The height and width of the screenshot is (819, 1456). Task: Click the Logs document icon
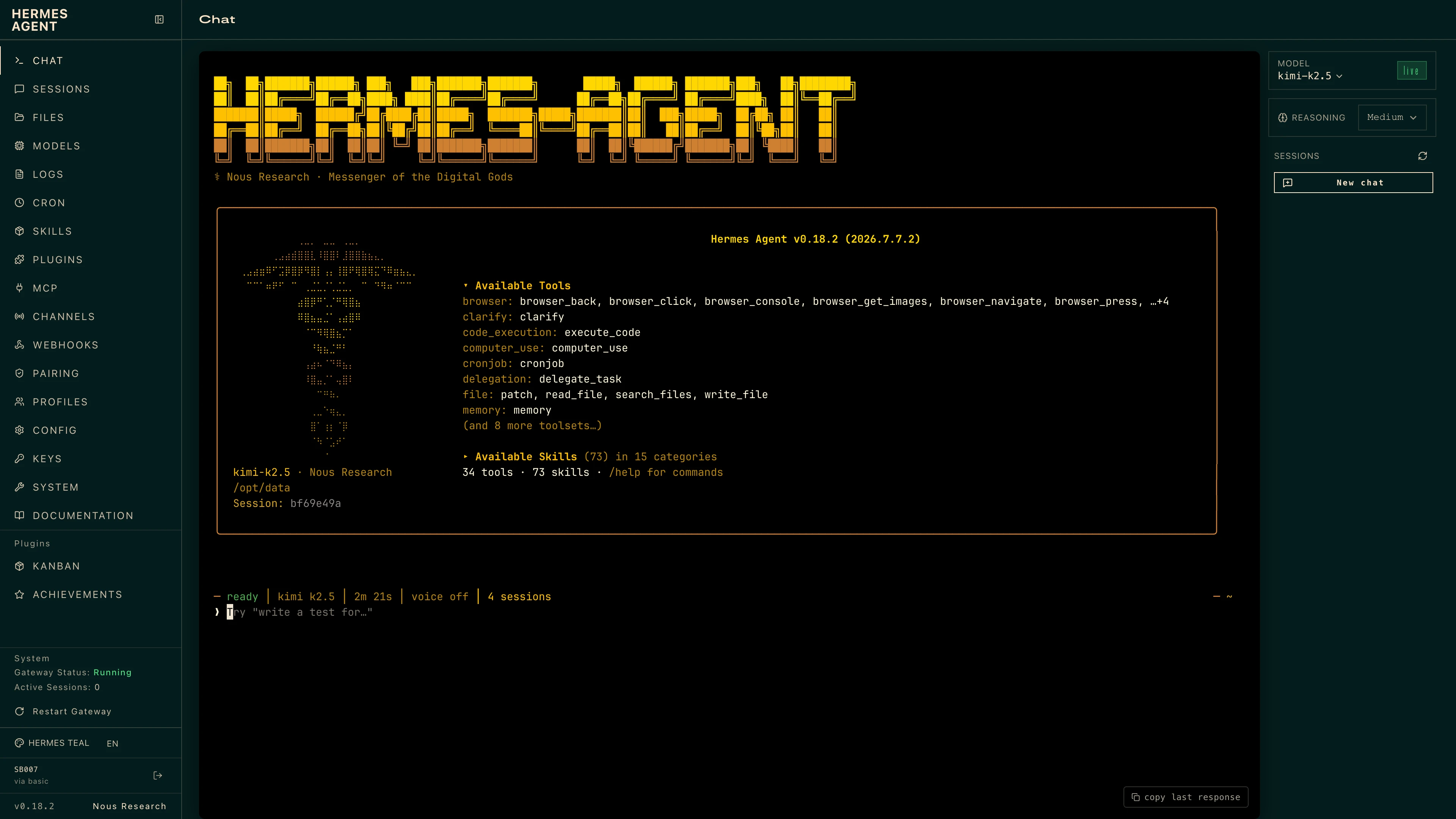click(x=19, y=174)
